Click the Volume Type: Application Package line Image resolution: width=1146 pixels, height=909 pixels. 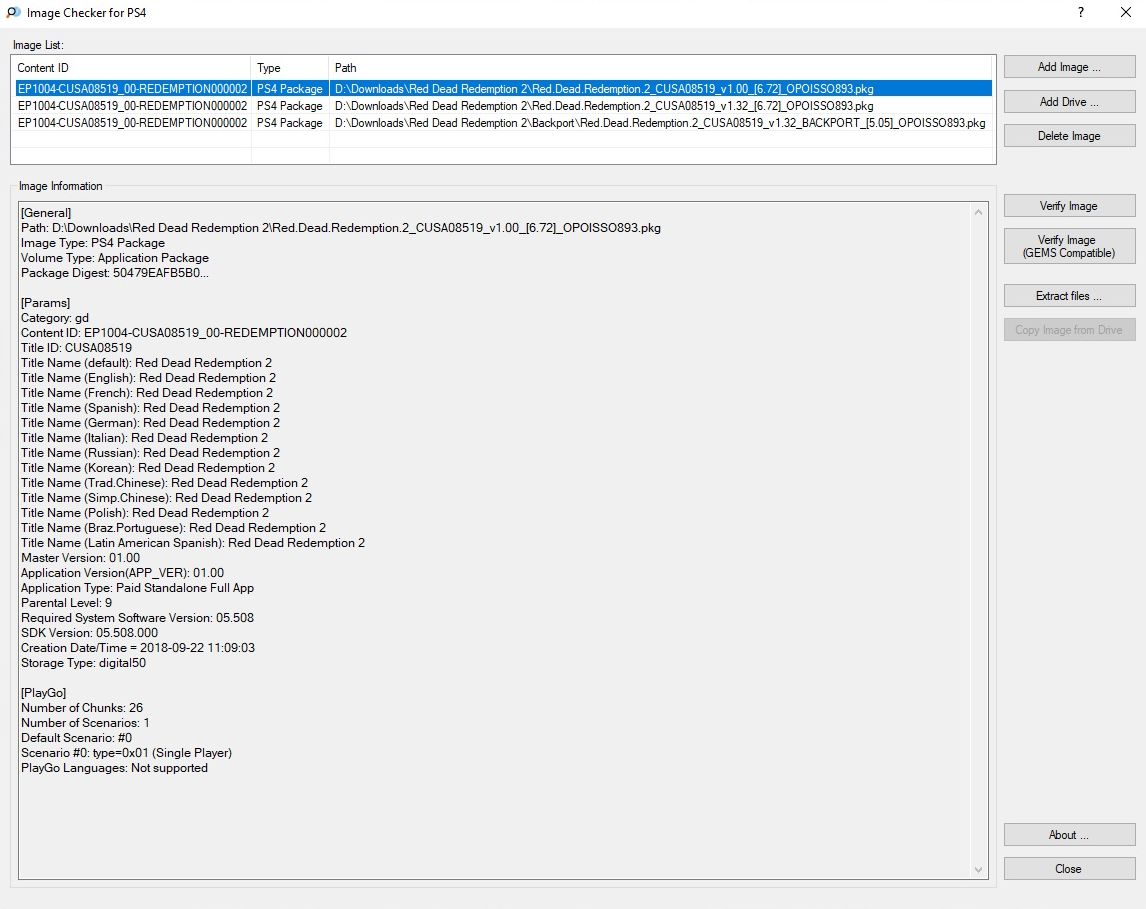[115, 258]
